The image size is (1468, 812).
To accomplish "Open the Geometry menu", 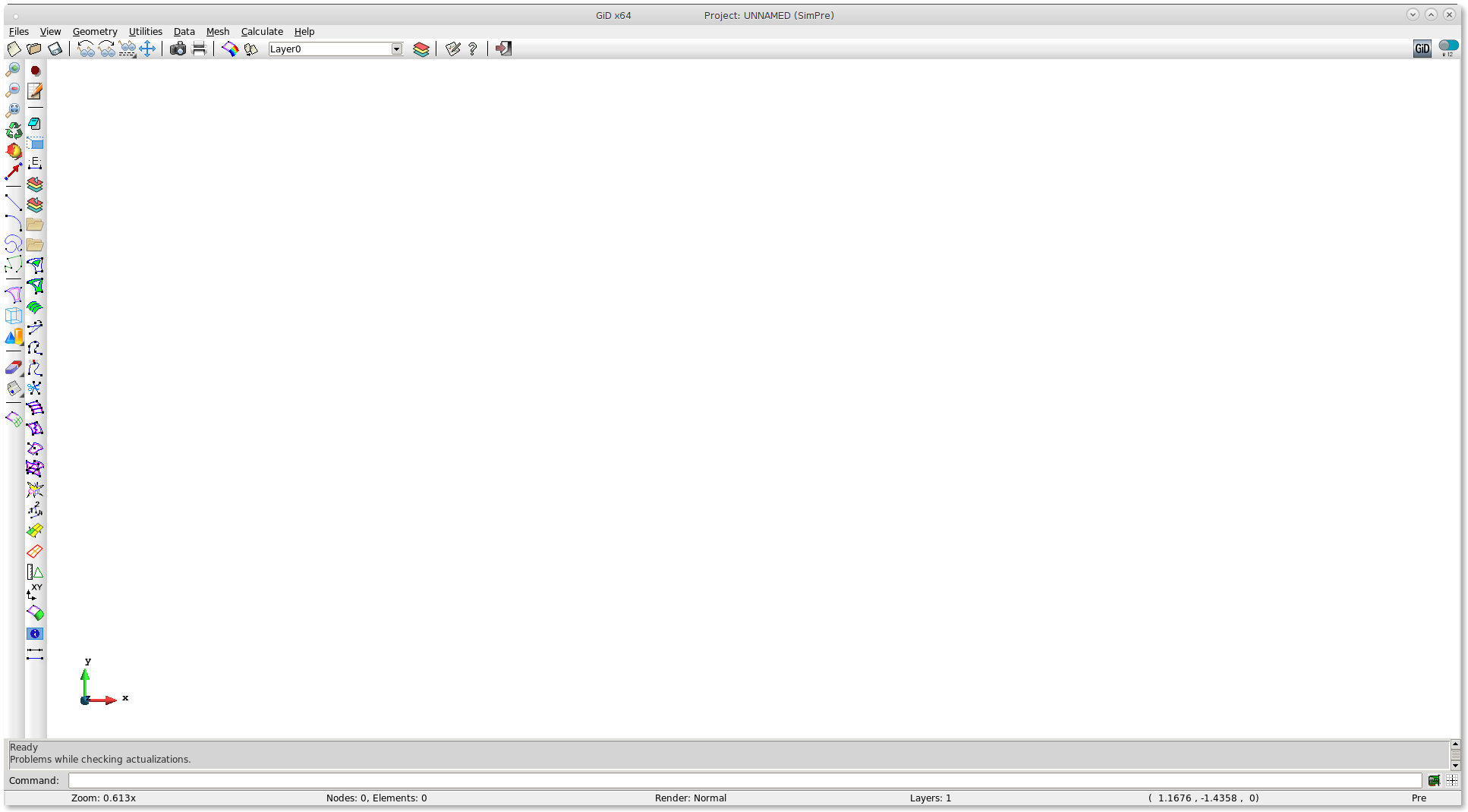I will click(95, 31).
